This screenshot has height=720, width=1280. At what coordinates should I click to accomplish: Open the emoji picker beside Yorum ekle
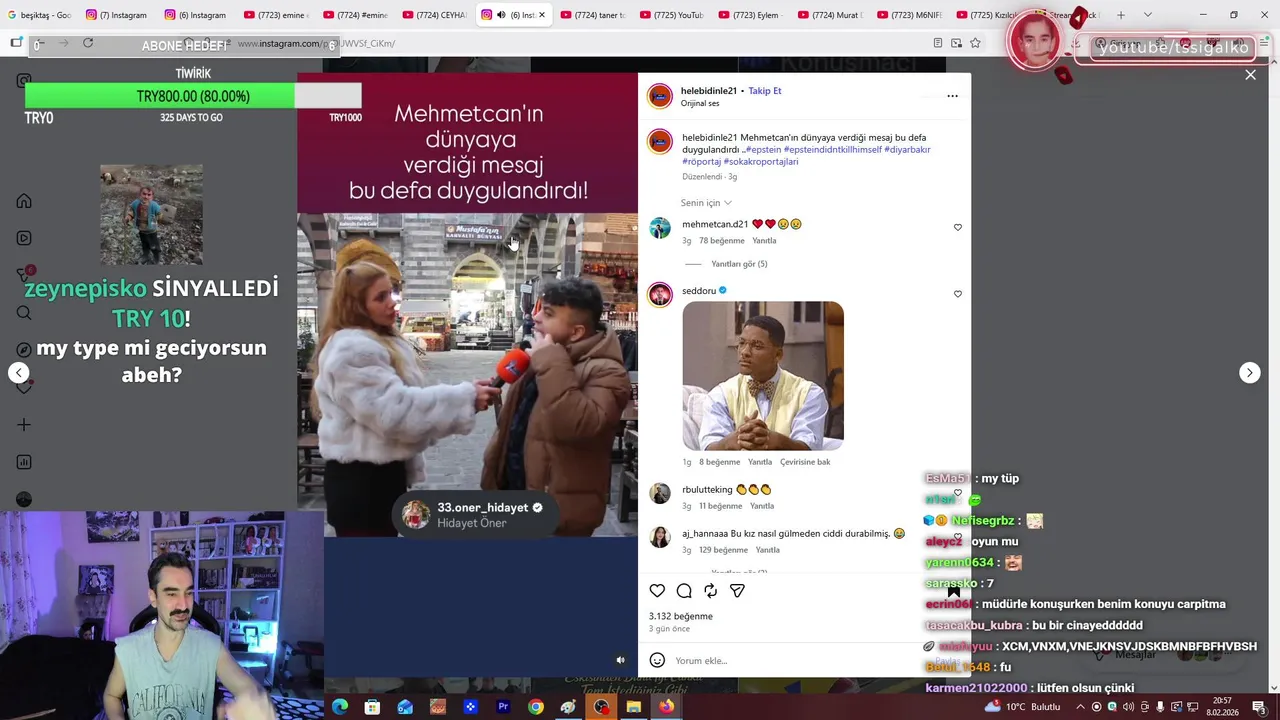[657, 660]
